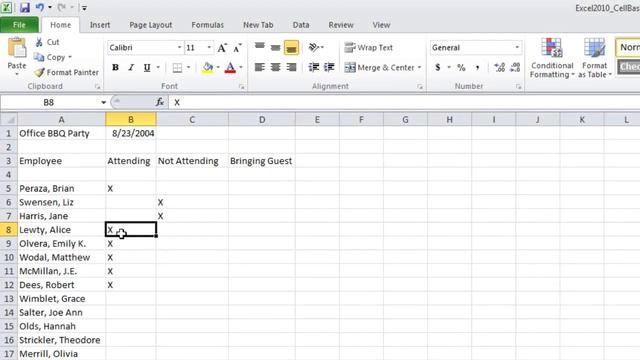
Task: Set Bottom Align for cell
Action: coord(291,47)
